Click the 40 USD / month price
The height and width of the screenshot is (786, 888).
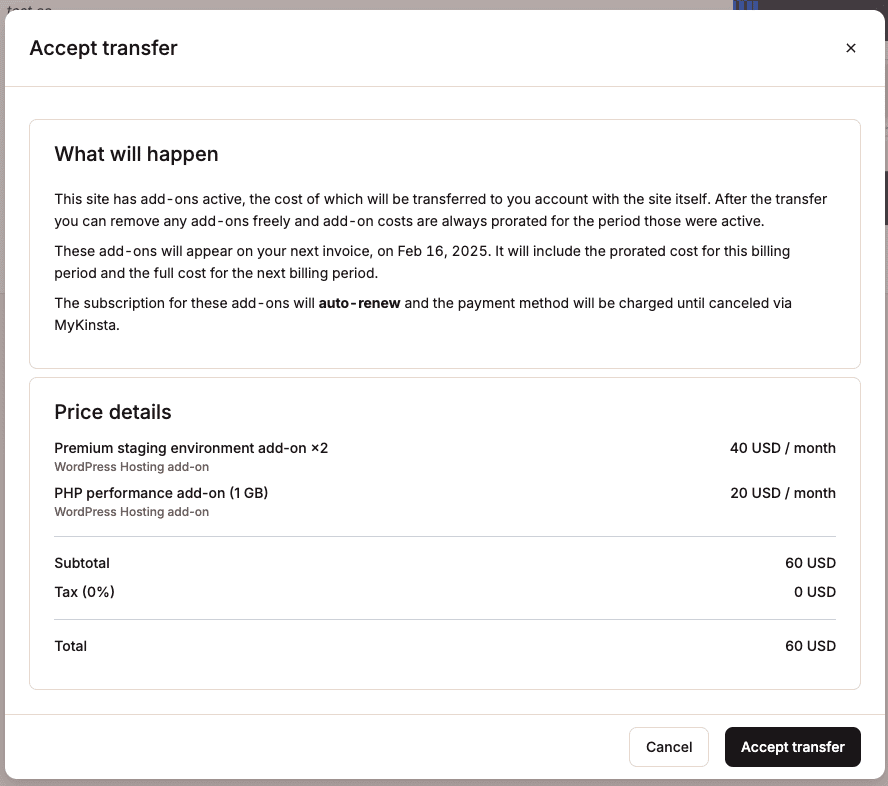(x=783, y=448)
